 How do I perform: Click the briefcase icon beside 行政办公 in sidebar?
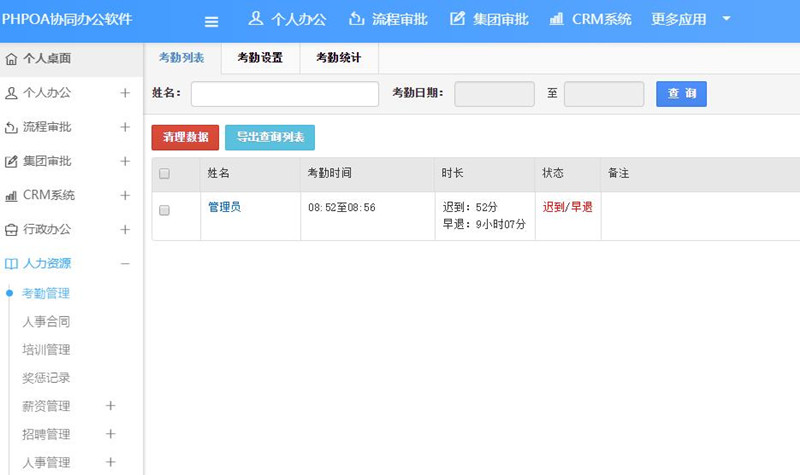pos(11,229)
